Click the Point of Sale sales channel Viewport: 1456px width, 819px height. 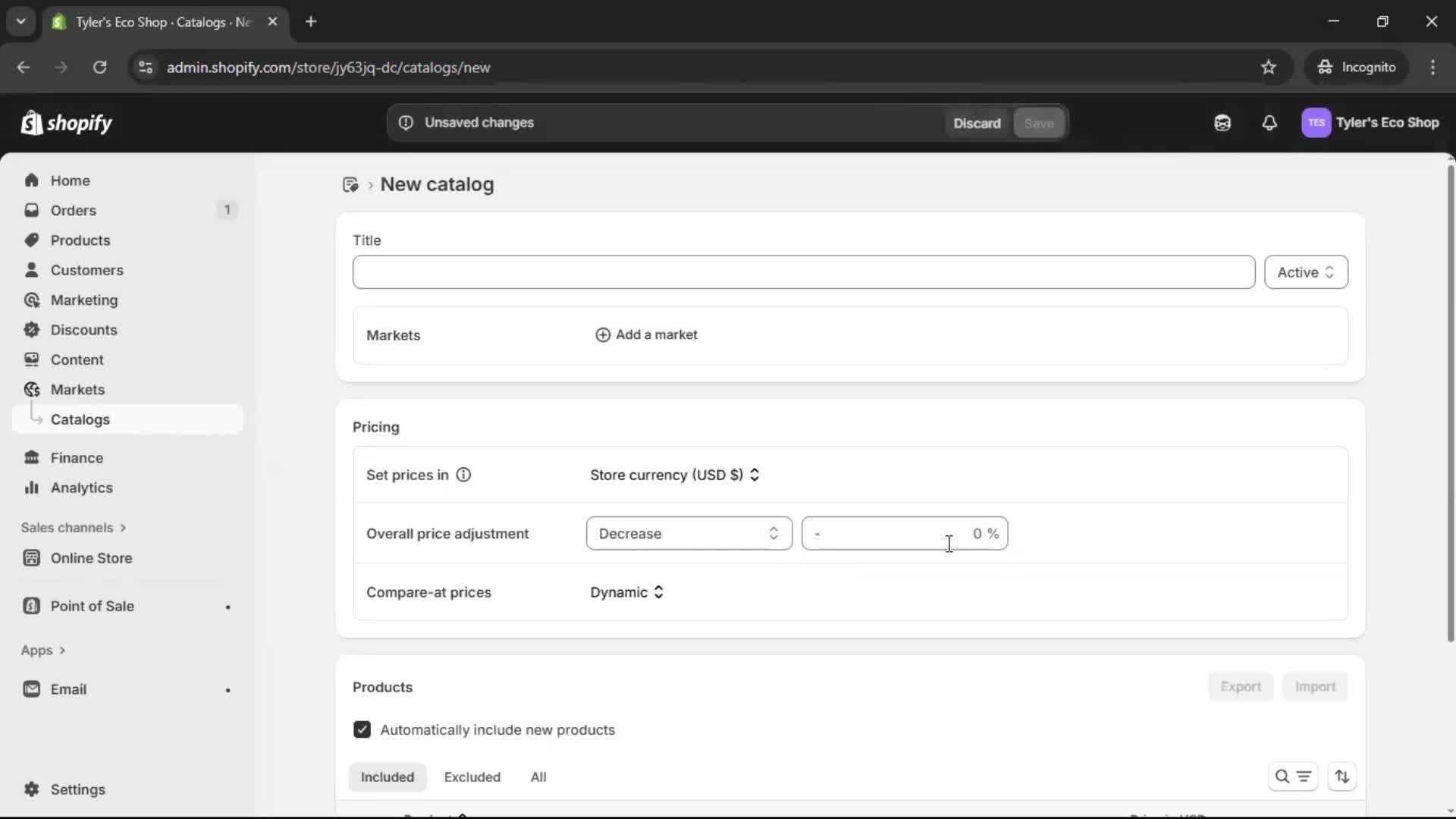93,606
